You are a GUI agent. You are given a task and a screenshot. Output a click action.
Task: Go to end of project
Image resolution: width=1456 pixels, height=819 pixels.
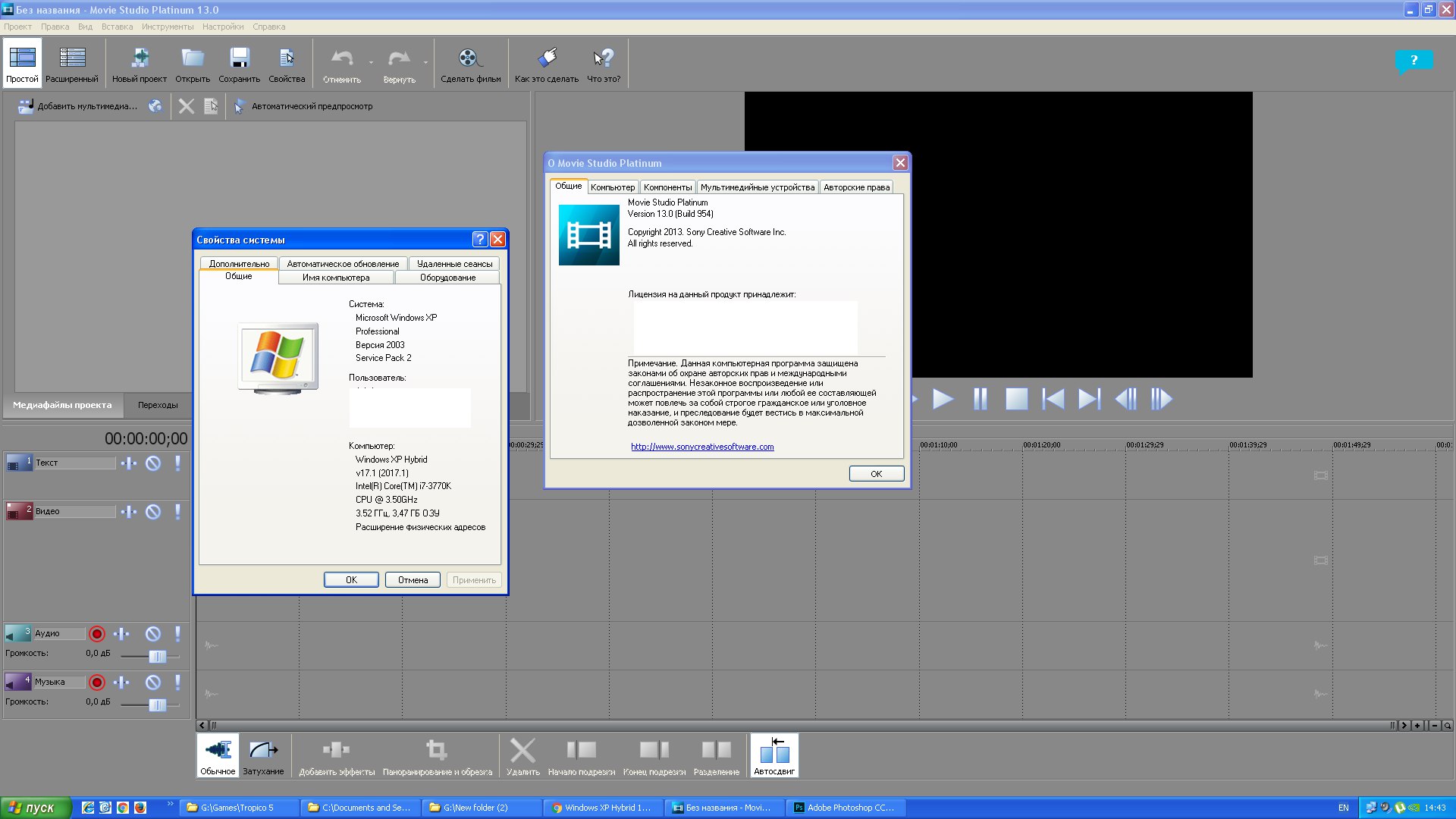pos(1089,399)
